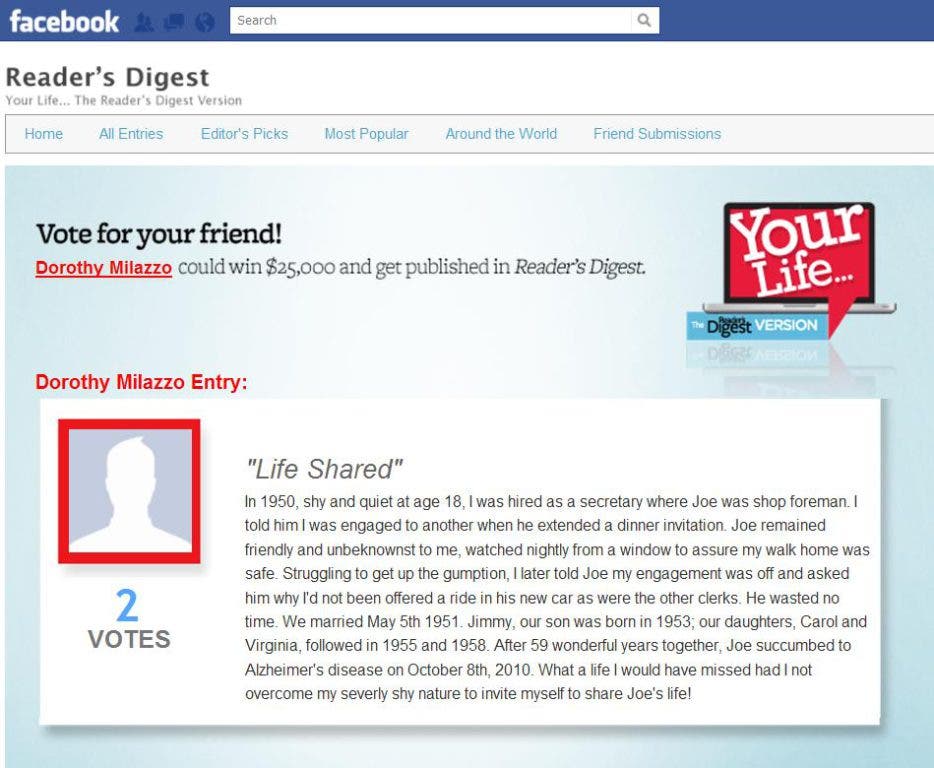The width and height of the screenshot is (934, 768).
Task: Click the story line starting "In 1950, shy and quiet"
Action: tap(551, 502)
